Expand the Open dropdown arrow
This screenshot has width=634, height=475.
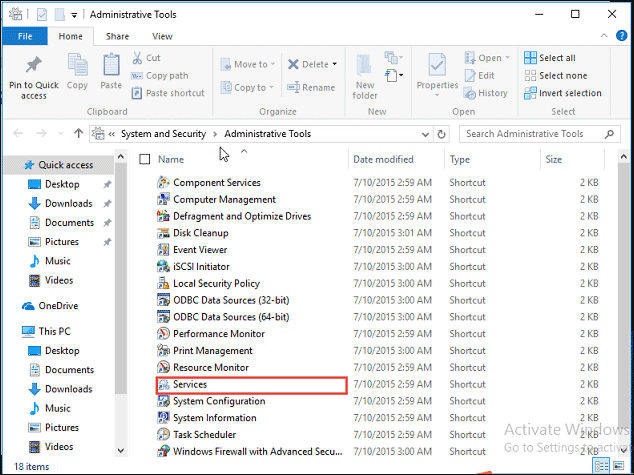click(x=507, y=58)
